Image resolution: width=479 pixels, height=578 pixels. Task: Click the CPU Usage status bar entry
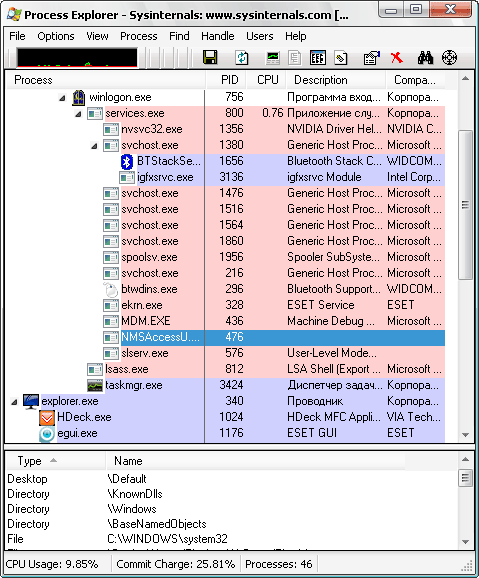point(52,564)
